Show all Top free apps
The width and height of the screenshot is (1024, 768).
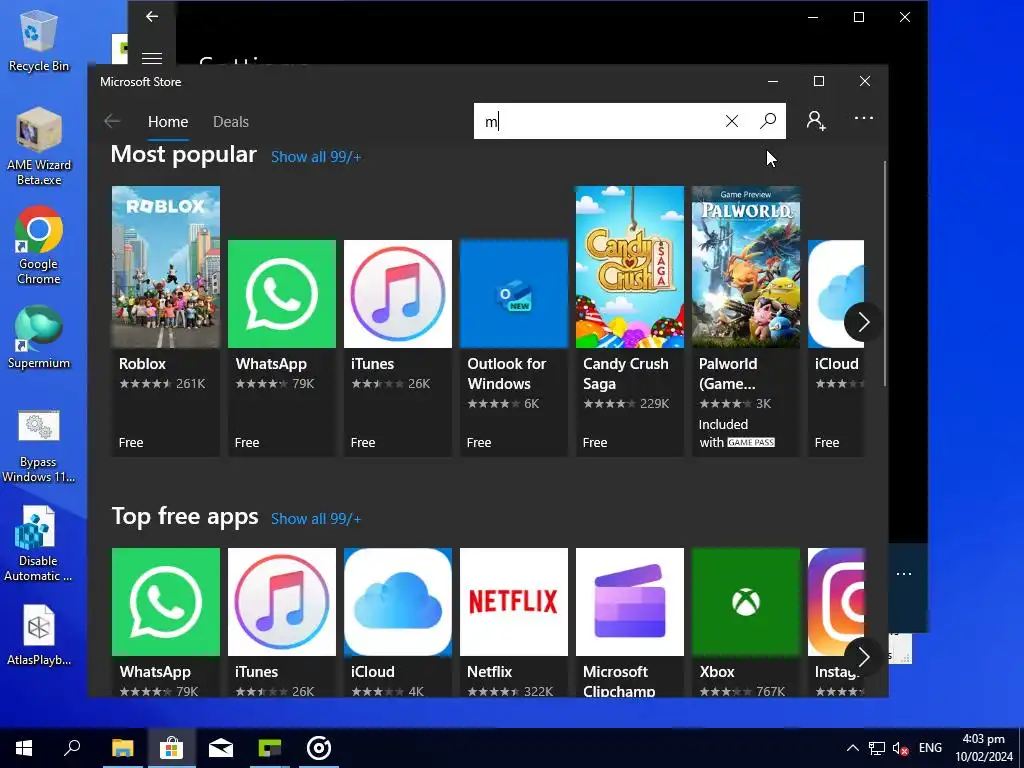pos(316,519)
